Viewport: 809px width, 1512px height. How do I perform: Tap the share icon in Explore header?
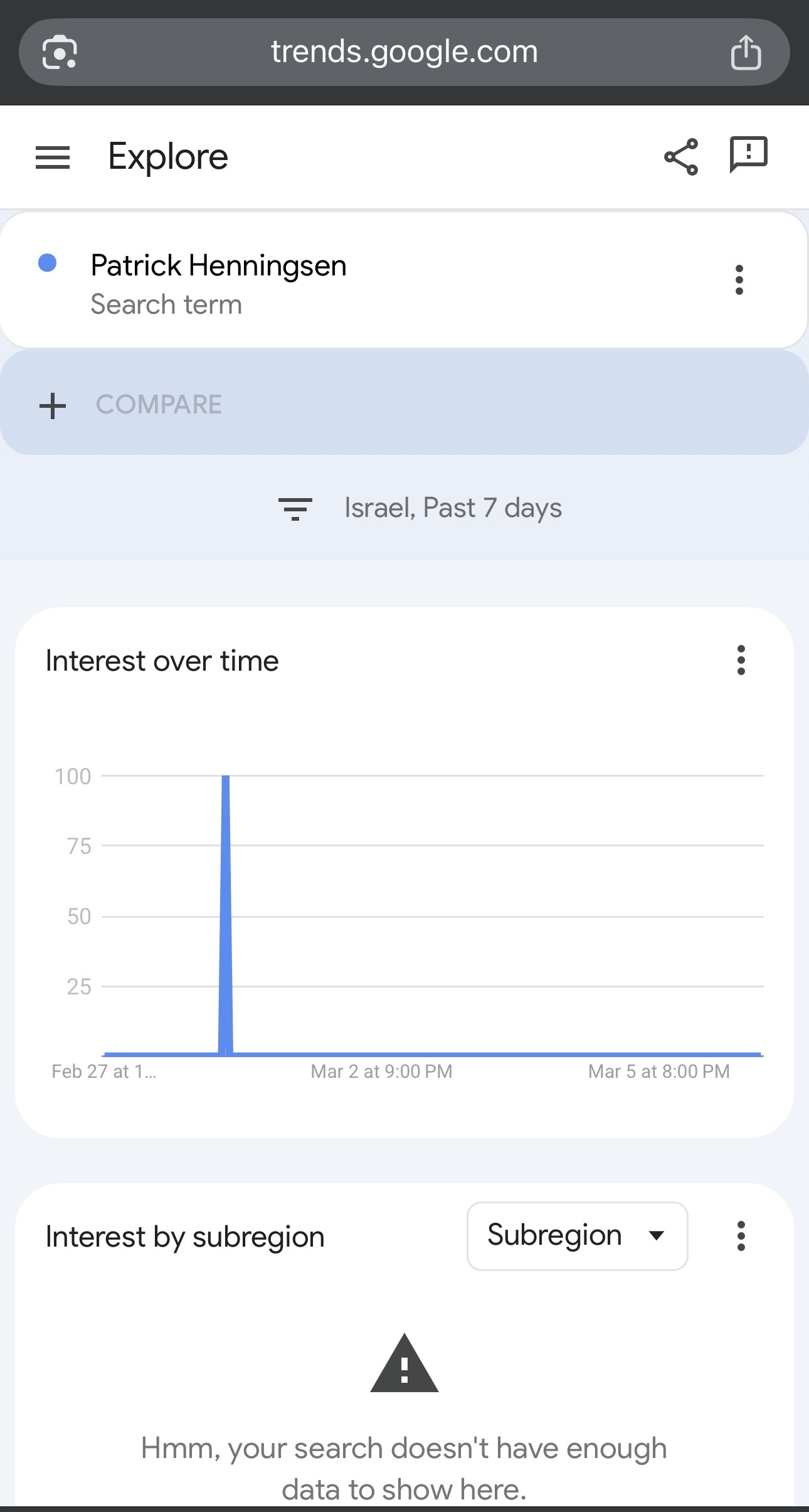(681, 157)
